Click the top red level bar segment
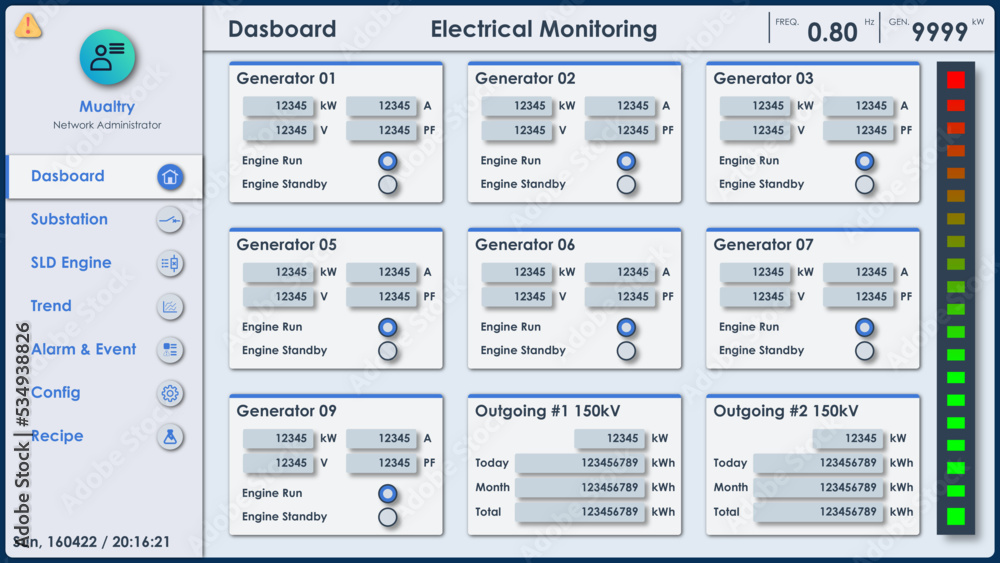Image resolution: width=1000 pixels, height=563 pixels. [x=955, y=80]
